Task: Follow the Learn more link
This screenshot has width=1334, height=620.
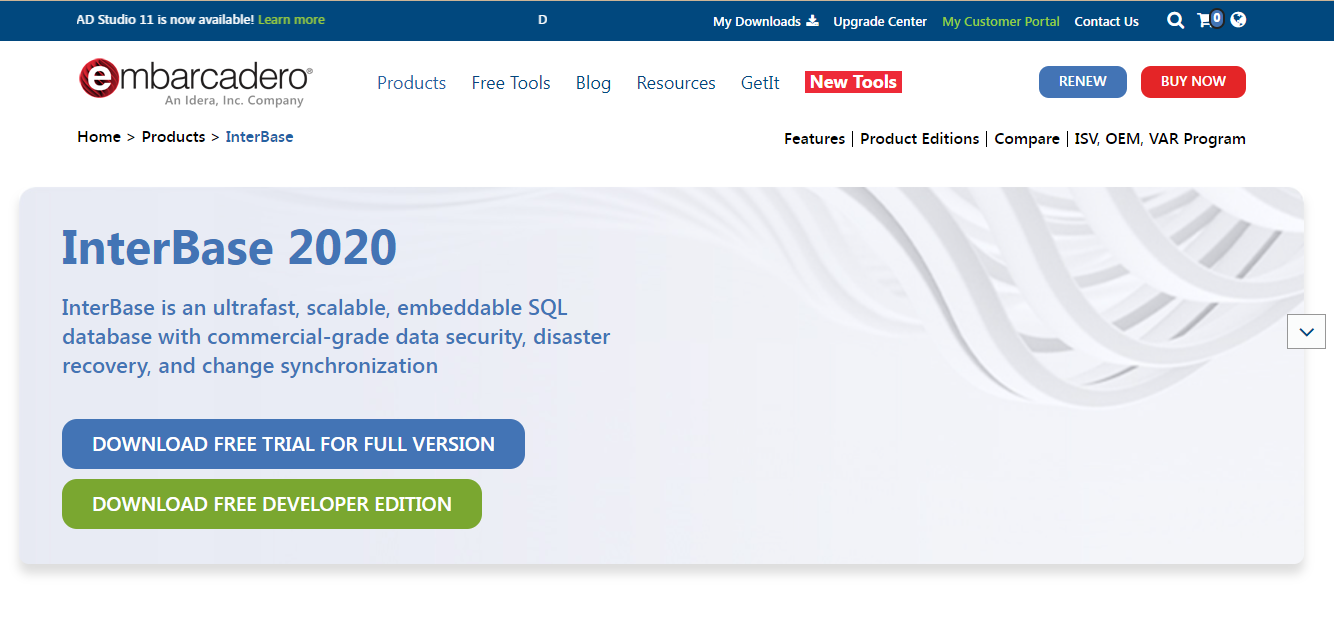Action: pos(291,20)
